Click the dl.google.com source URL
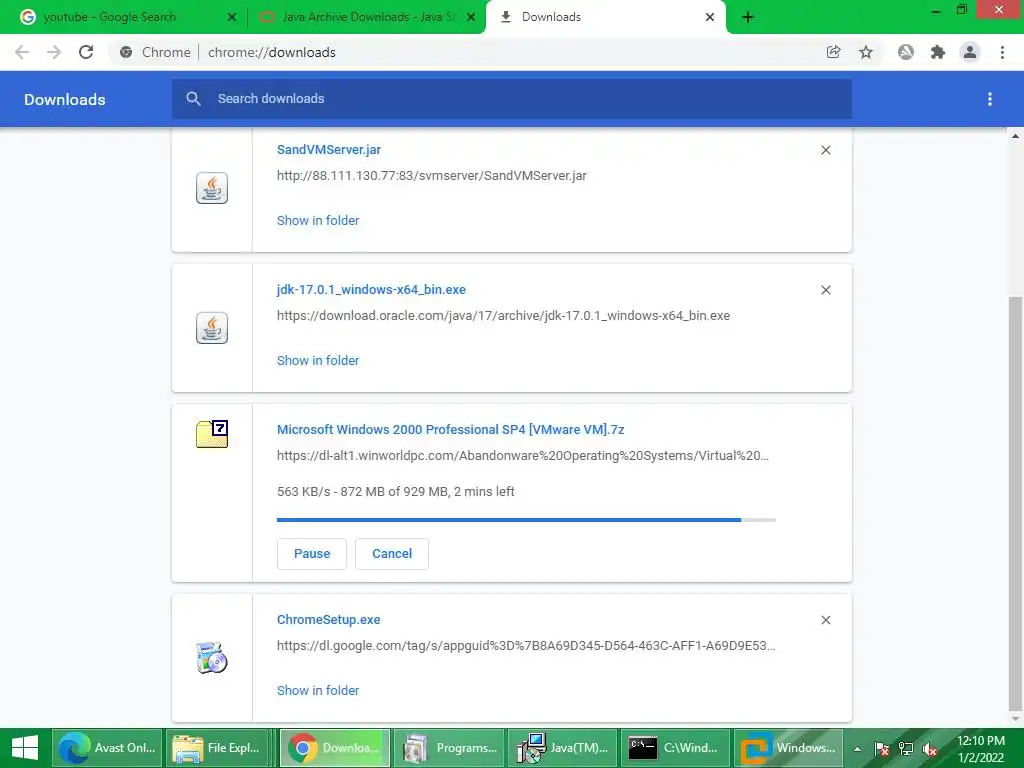1024x768 pixels. point(526,645)
